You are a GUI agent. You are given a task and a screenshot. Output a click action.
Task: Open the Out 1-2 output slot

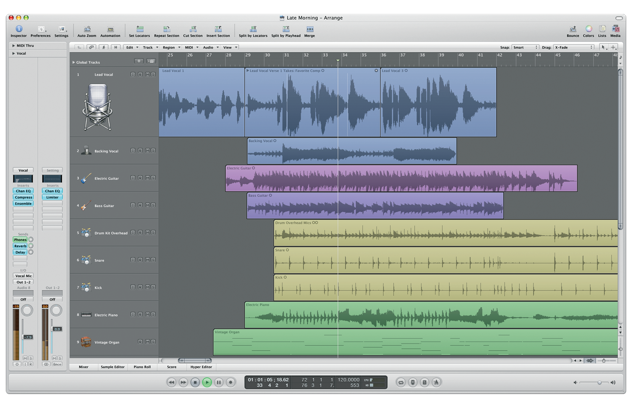pos(23,282)
